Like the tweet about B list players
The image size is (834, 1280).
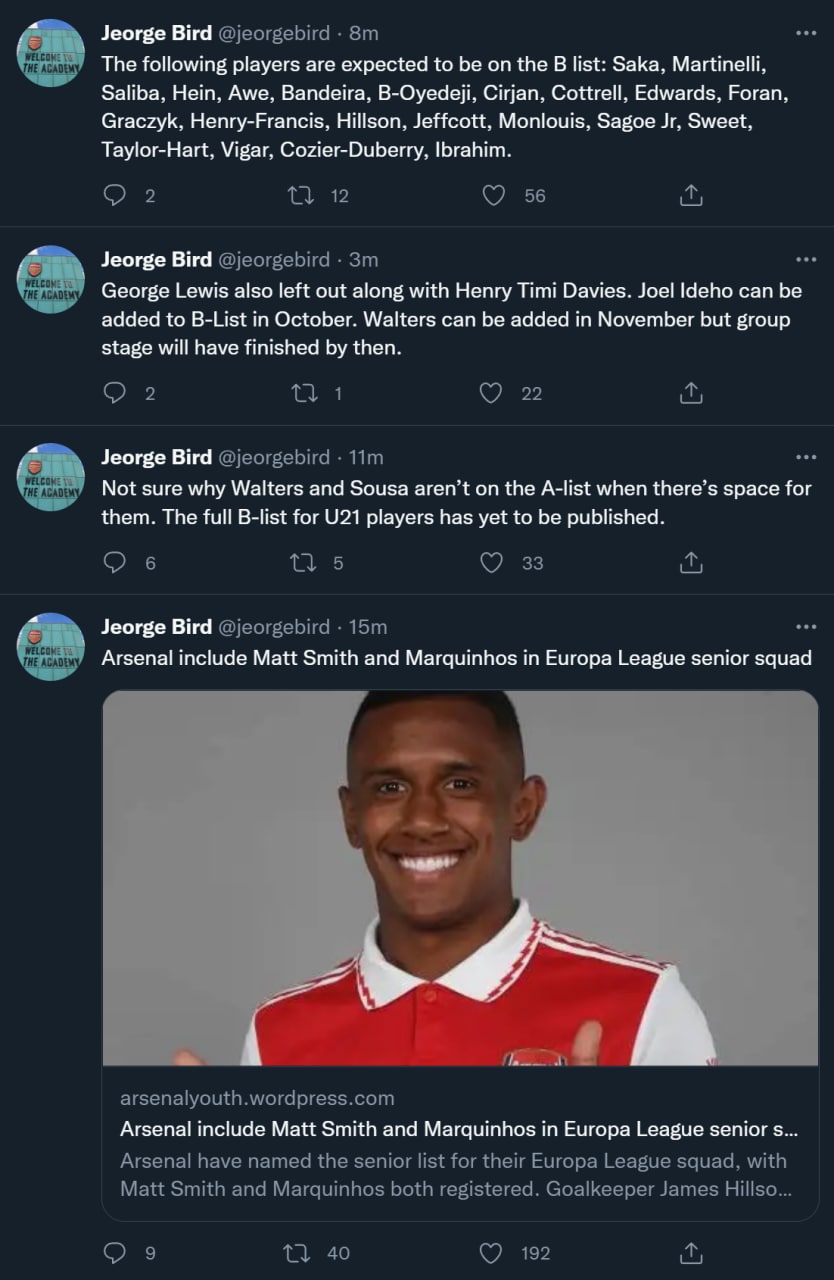(494, 196)
